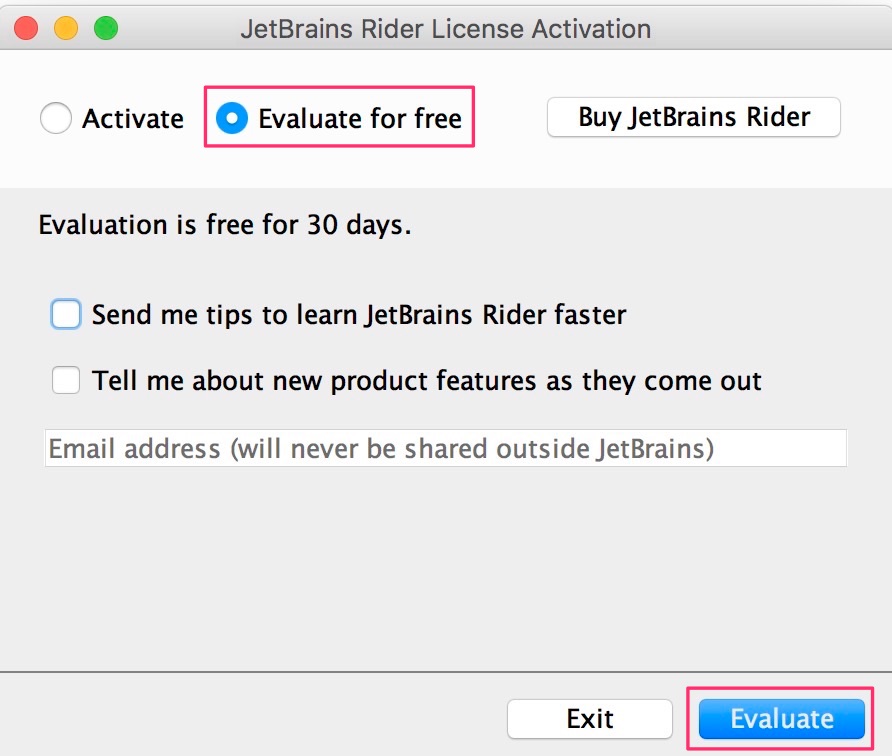The width and height of the screenshot is (892, 756).
Task: Click the JetBrains Rider License Activation title
Action: pyautogui.click(x=445, y=29)
